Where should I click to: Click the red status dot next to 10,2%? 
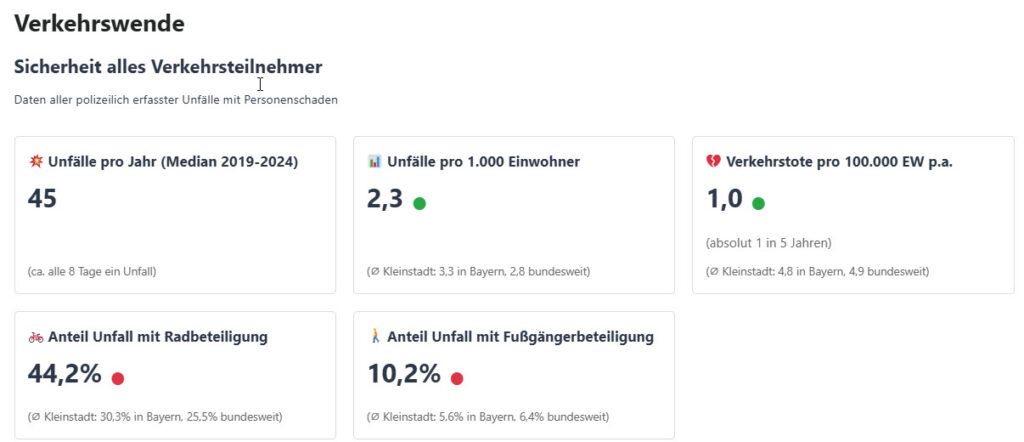click(457, 378)
